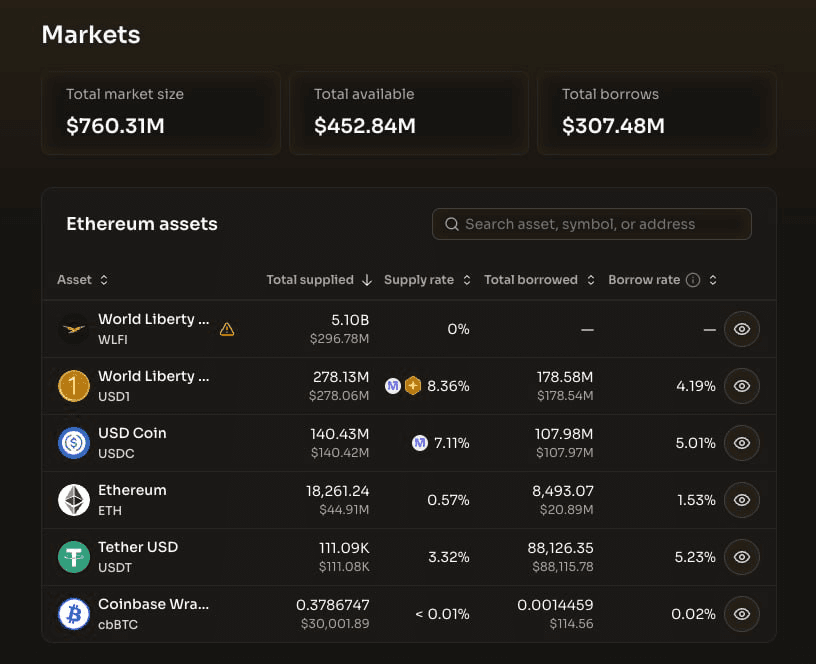816x664 pixels.
Task: Click the Total market size card
Action: click(161, 113)
